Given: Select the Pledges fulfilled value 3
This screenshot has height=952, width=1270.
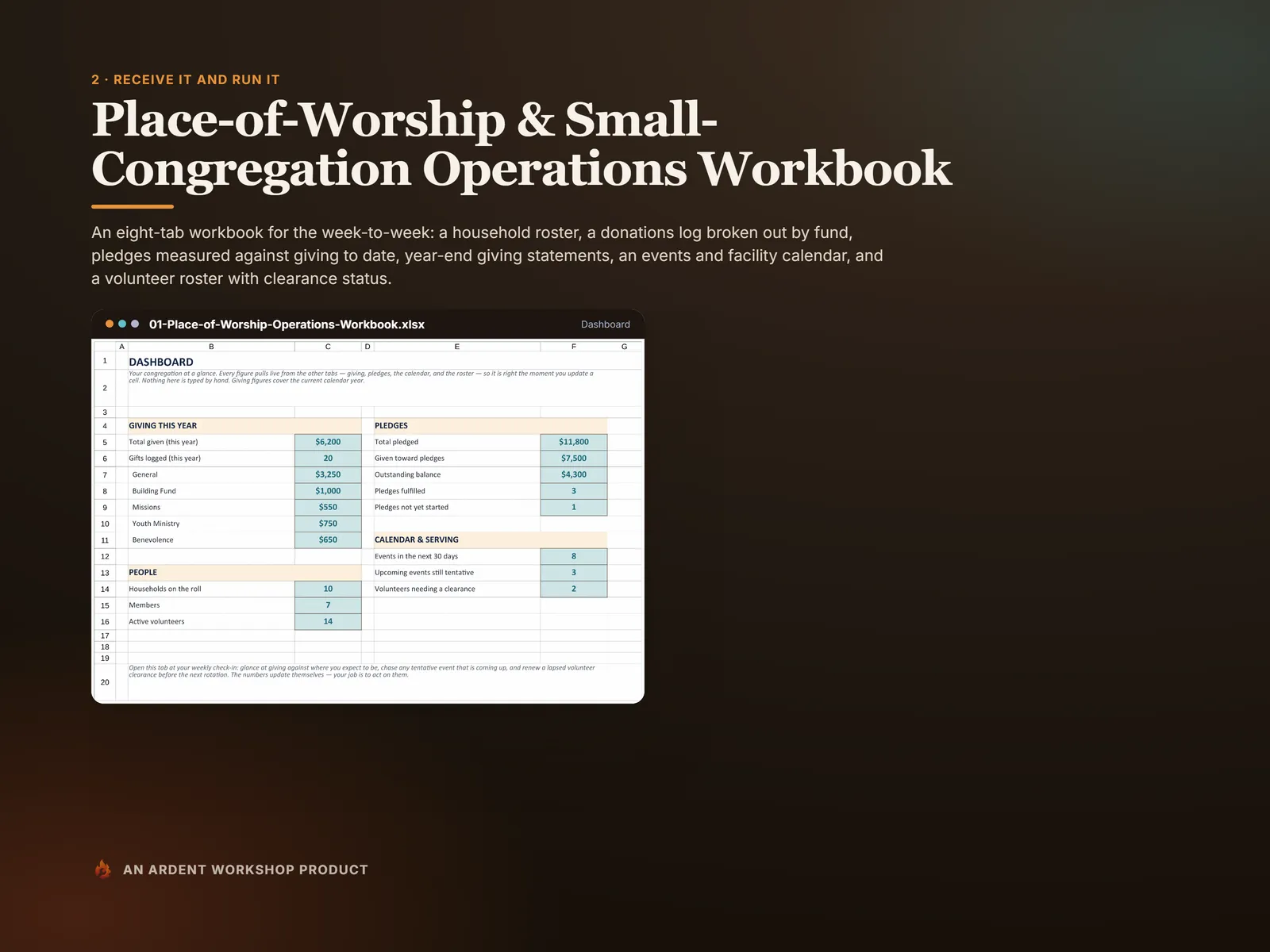Looking at the screenshot, I should pos(574,491).
